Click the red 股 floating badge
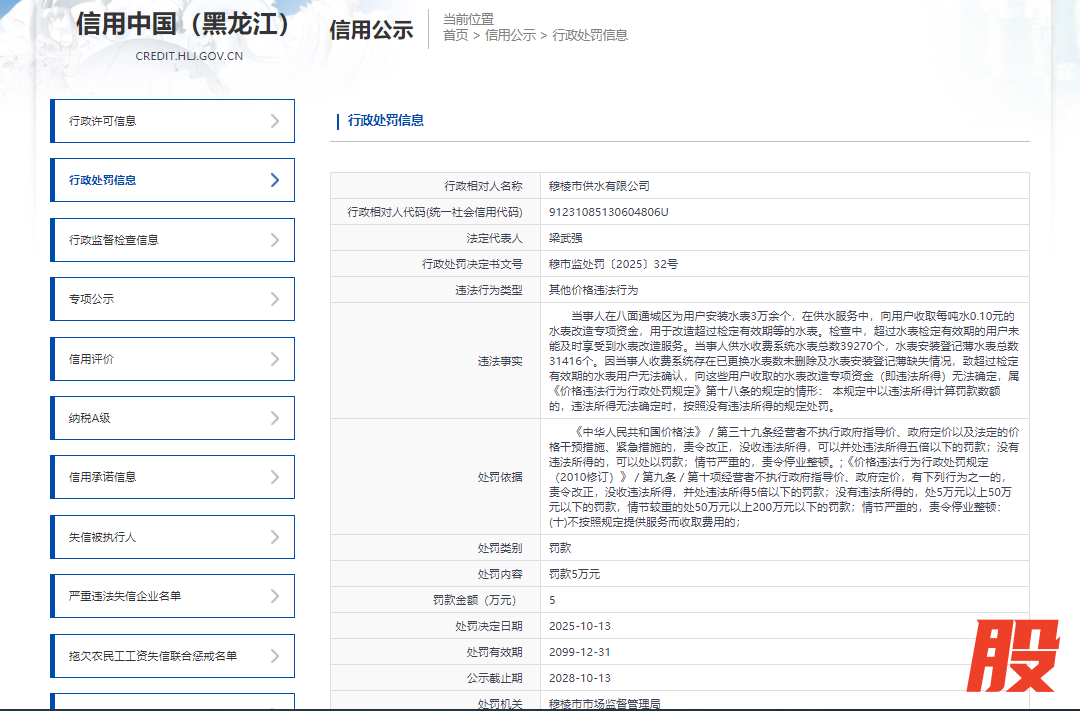 click(x=1017, y=658)
